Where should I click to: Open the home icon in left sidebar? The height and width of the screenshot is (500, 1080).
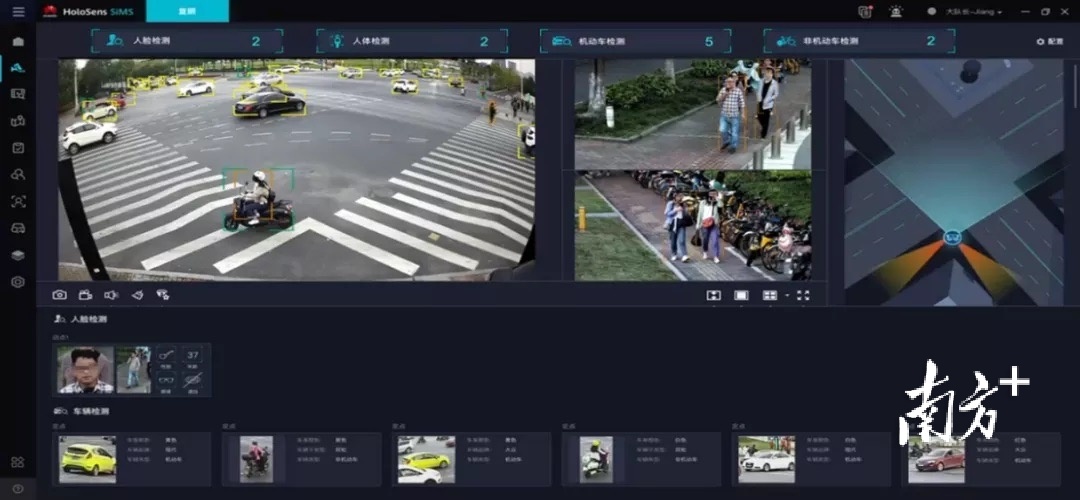[x=18, y=41]
